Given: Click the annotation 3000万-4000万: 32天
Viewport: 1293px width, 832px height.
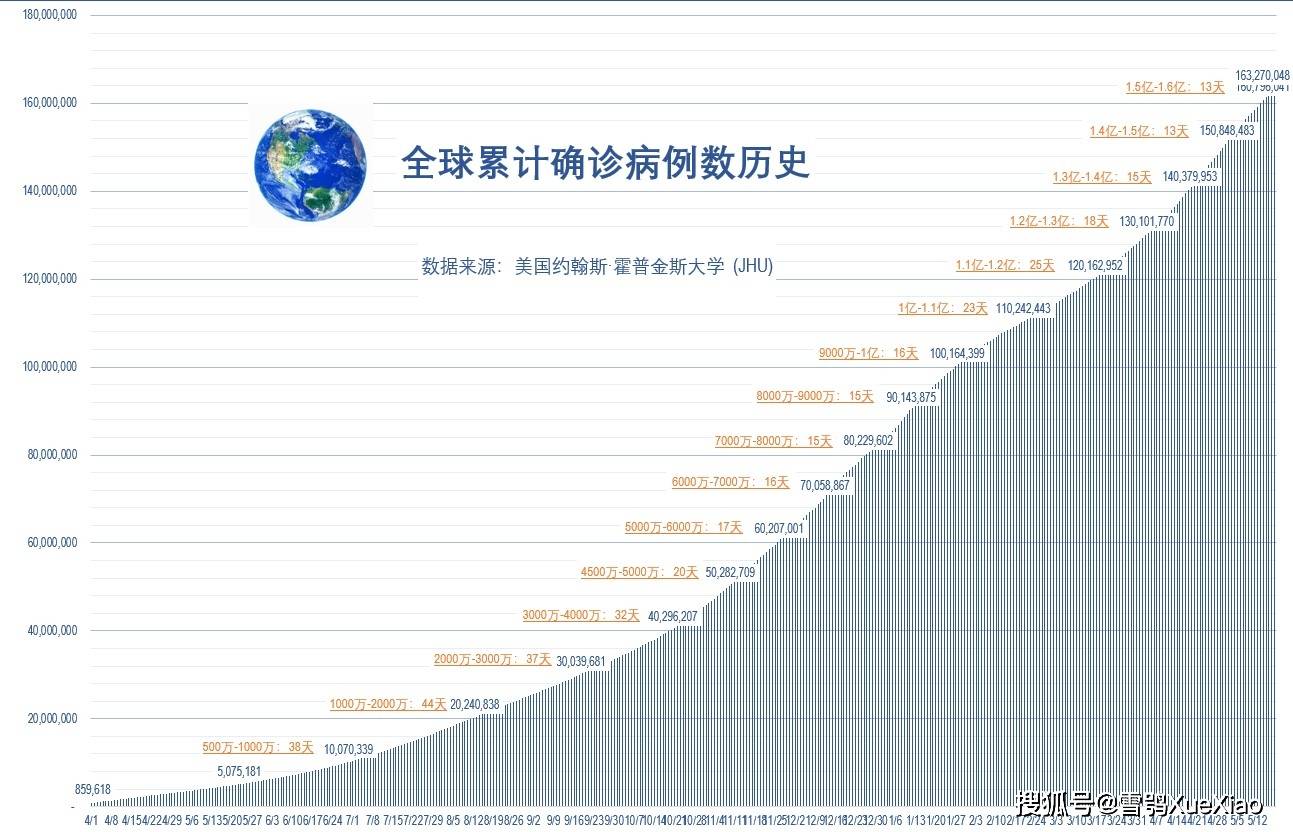Looking at the screenshot, I should tap(581, 616).
